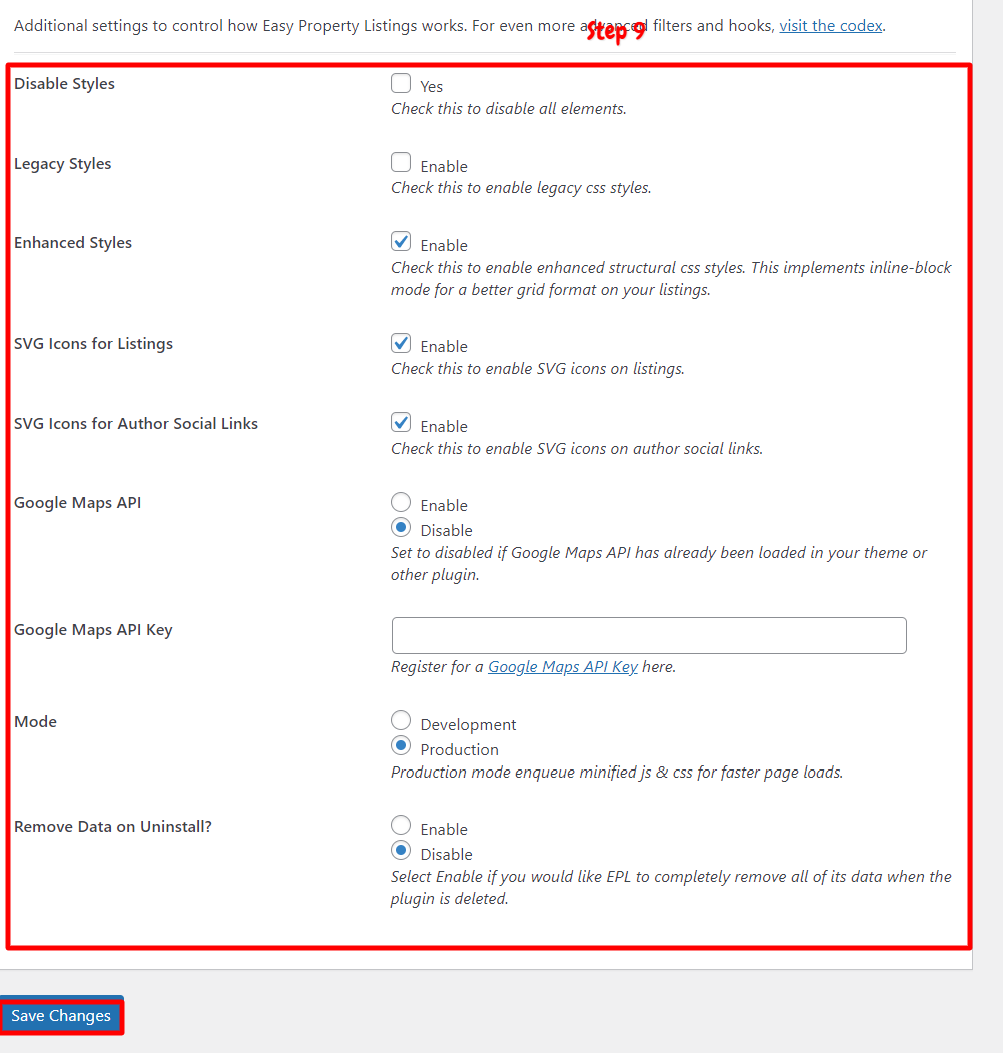Open the 'visit the codex' link
1003x1053 pixels.
coord(830,26)
